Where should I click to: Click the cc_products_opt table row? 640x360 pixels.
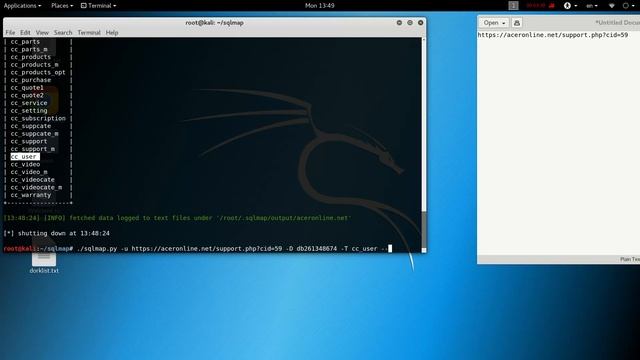(x=38, y=72)
